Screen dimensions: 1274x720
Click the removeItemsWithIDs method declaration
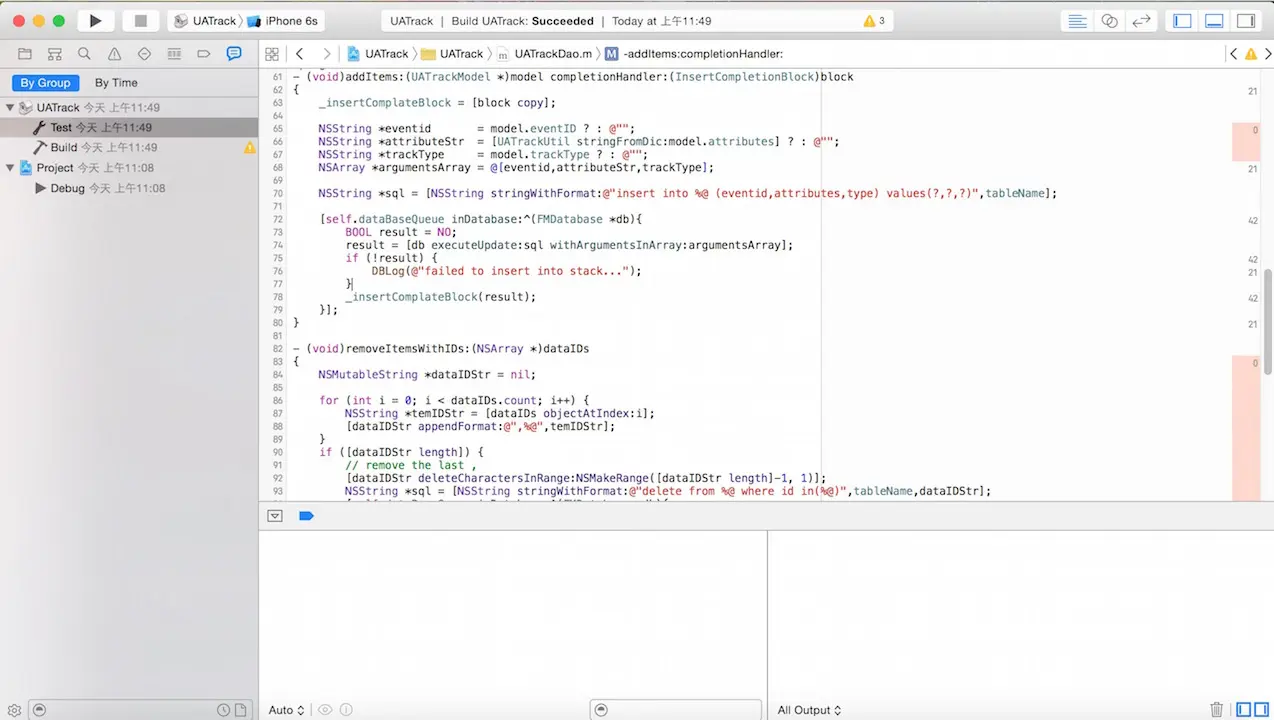pos(441,349)
